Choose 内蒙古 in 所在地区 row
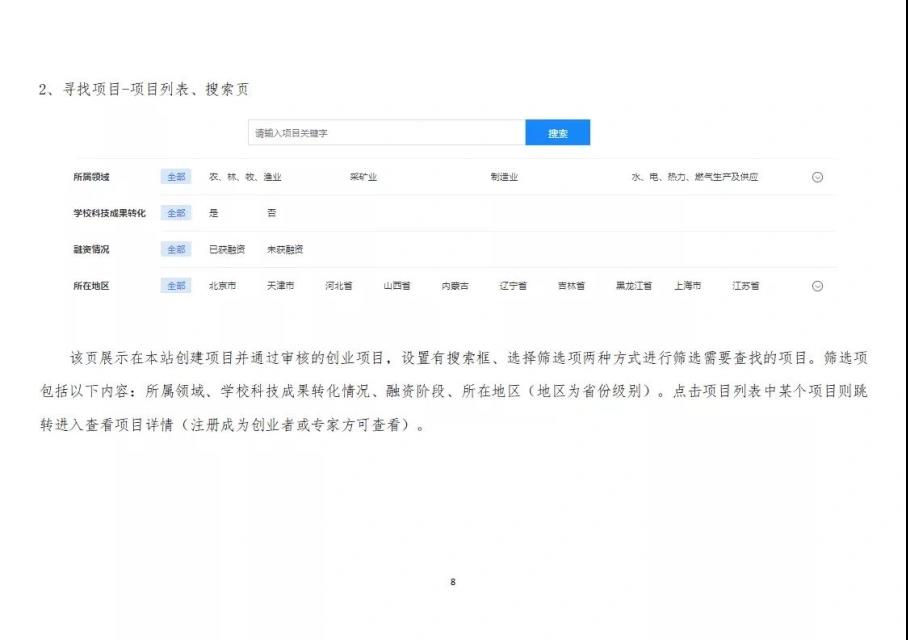The width and height of the screenshot is (908, 640). pyautogui.click(x=455, y=286)
